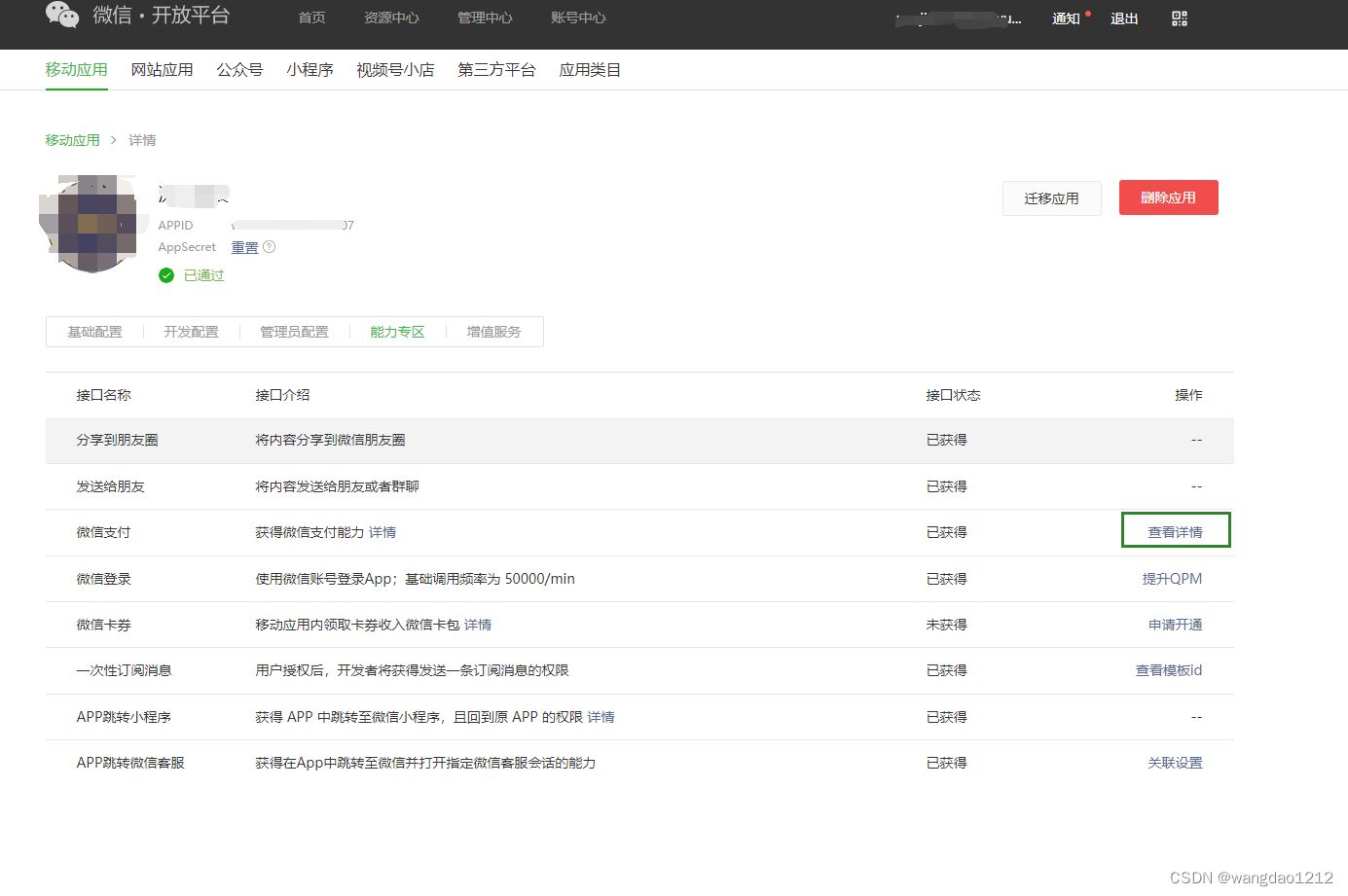
Task: Click the WeChat Open Platform logo
Action: pyautogui.click(x=137, y=16)
